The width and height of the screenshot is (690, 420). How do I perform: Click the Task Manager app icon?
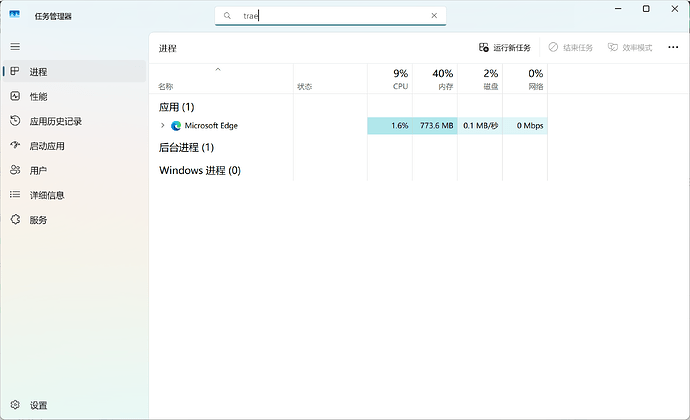tap(15, 15)
